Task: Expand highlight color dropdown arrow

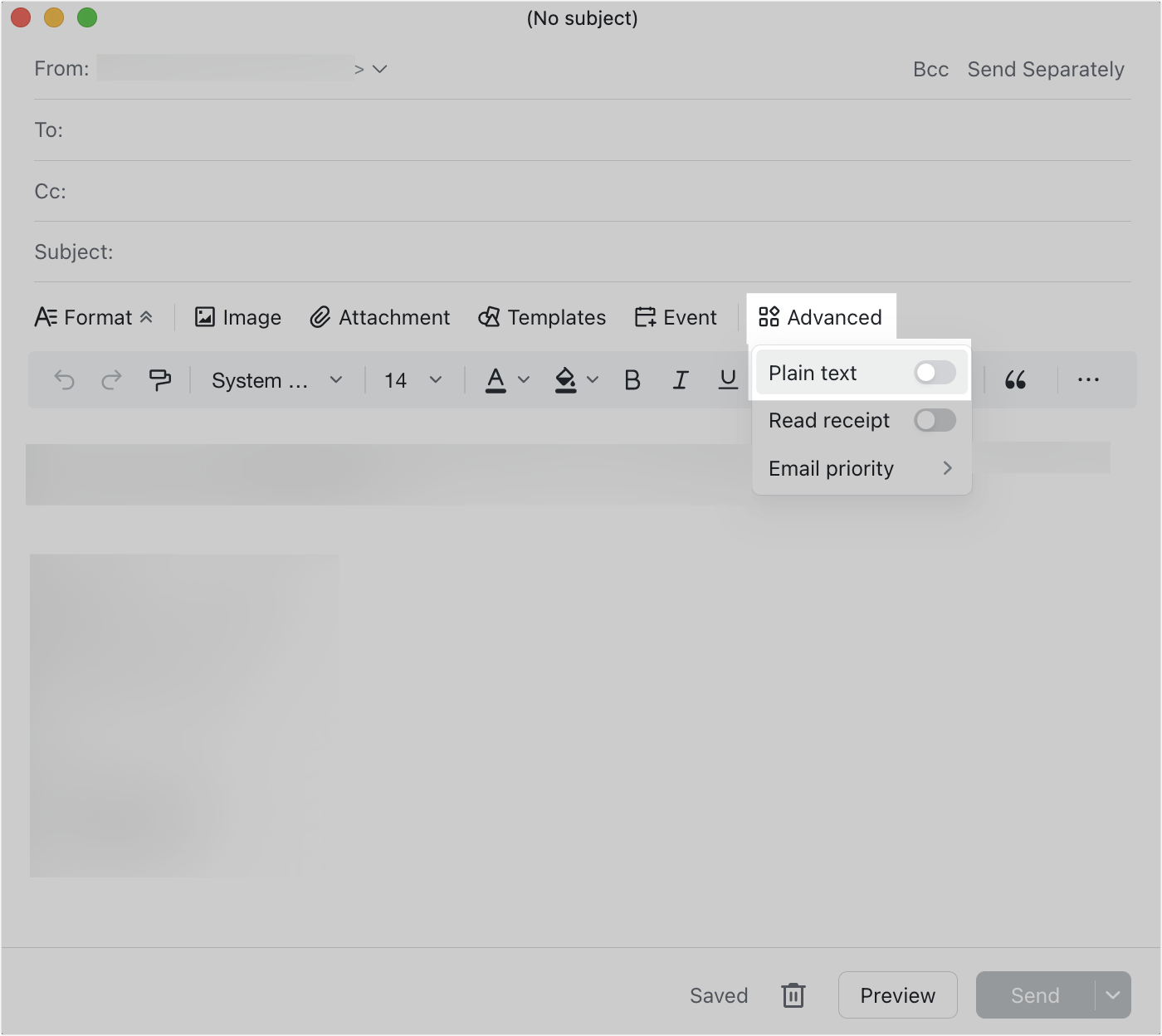Action: click(593, 380)
